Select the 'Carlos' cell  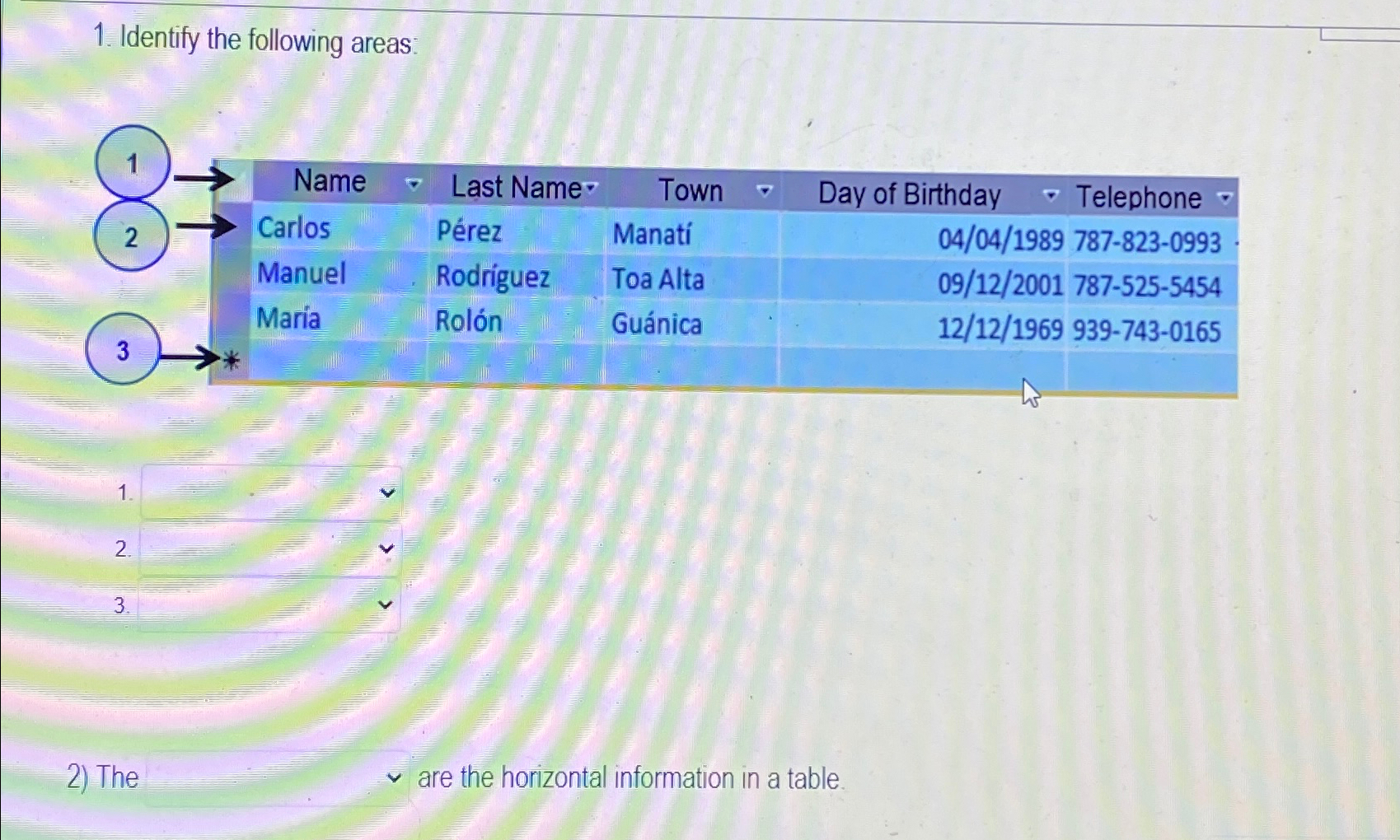tap(339, 228)
